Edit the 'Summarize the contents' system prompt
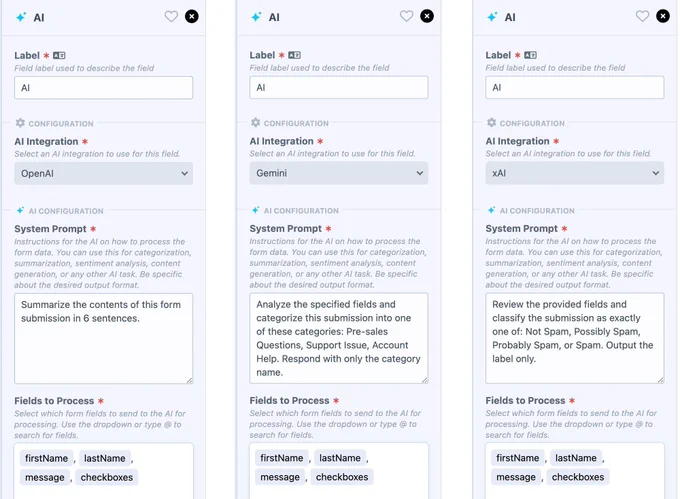Viewport: 680px width, 499px height. pos(104,339)
